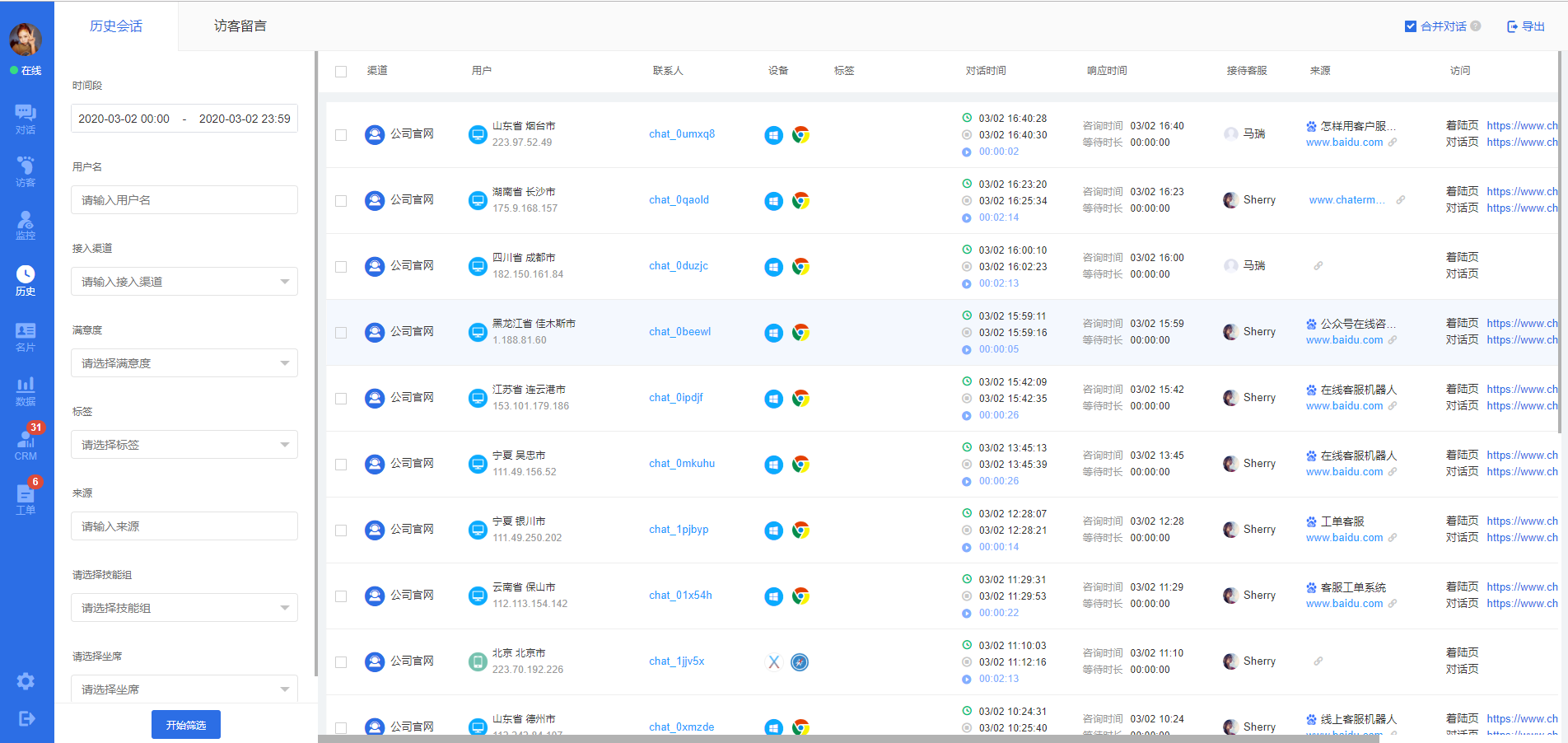Open the 满意度 satisfaction dropdown
The height and width of the screenshot is (743, 1568).
coord(184,363)
